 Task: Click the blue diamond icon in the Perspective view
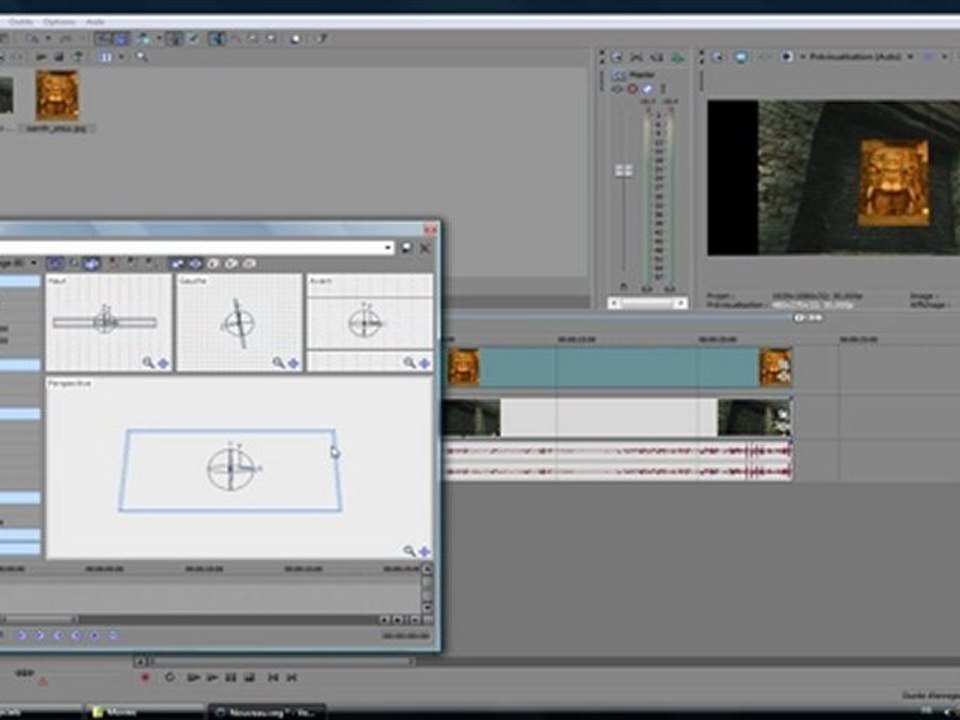424,551
